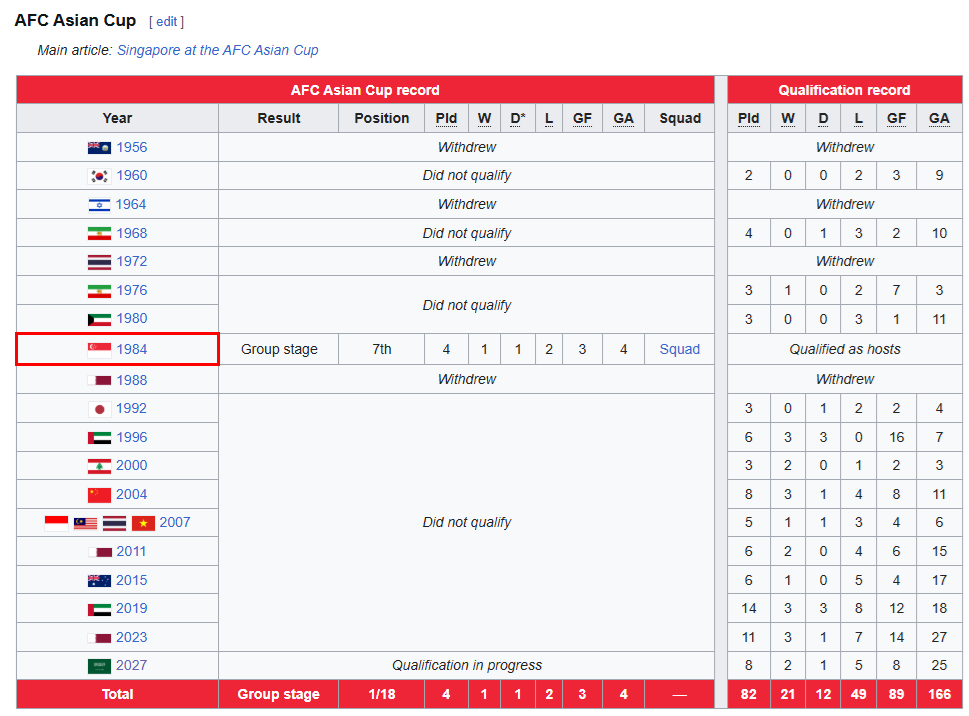Click the D* column header abbreviation
This screenshot has height=716, width=969.
[x=517, y=118]
